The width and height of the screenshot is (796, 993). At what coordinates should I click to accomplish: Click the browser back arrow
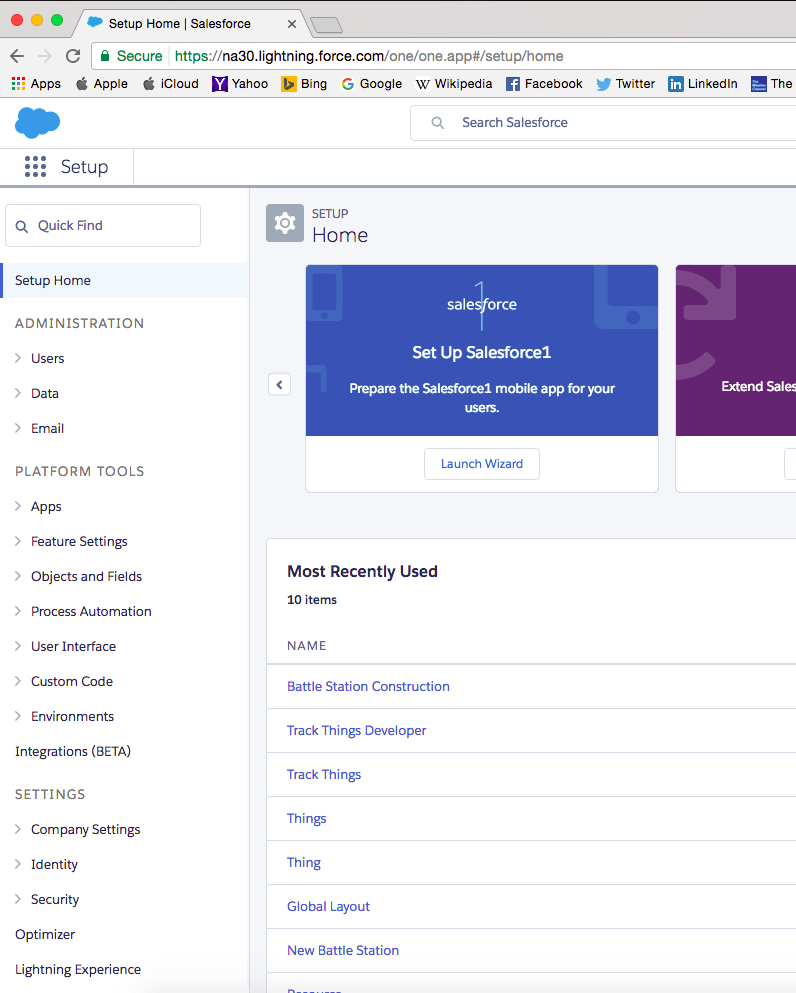tap(17, 56)
